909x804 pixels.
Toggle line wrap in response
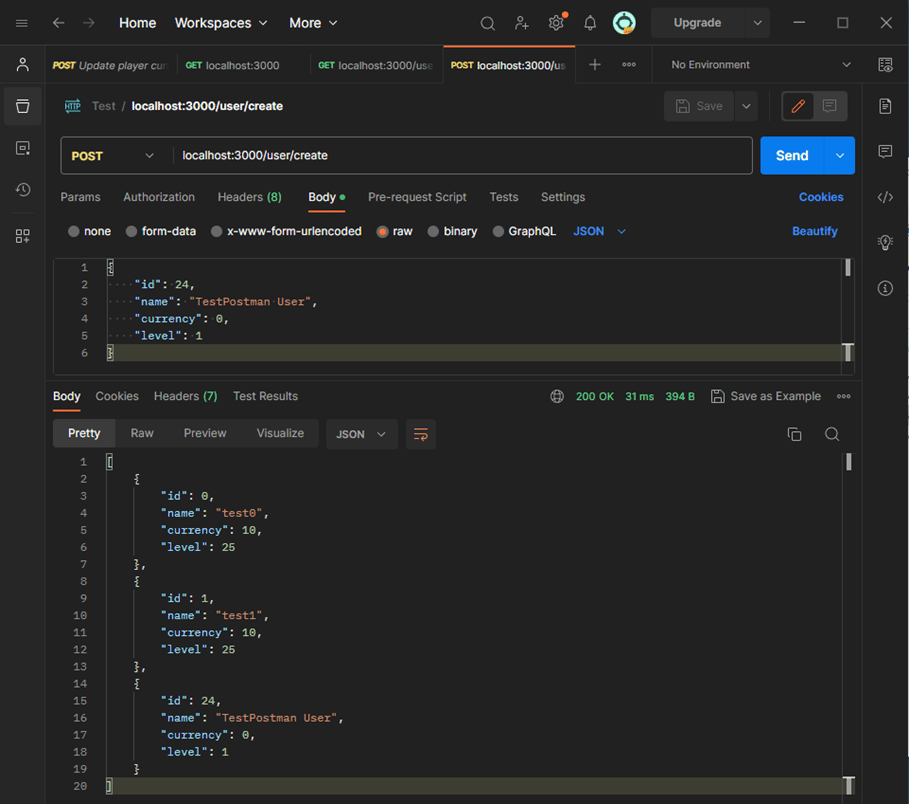click(x=421, y=434)
